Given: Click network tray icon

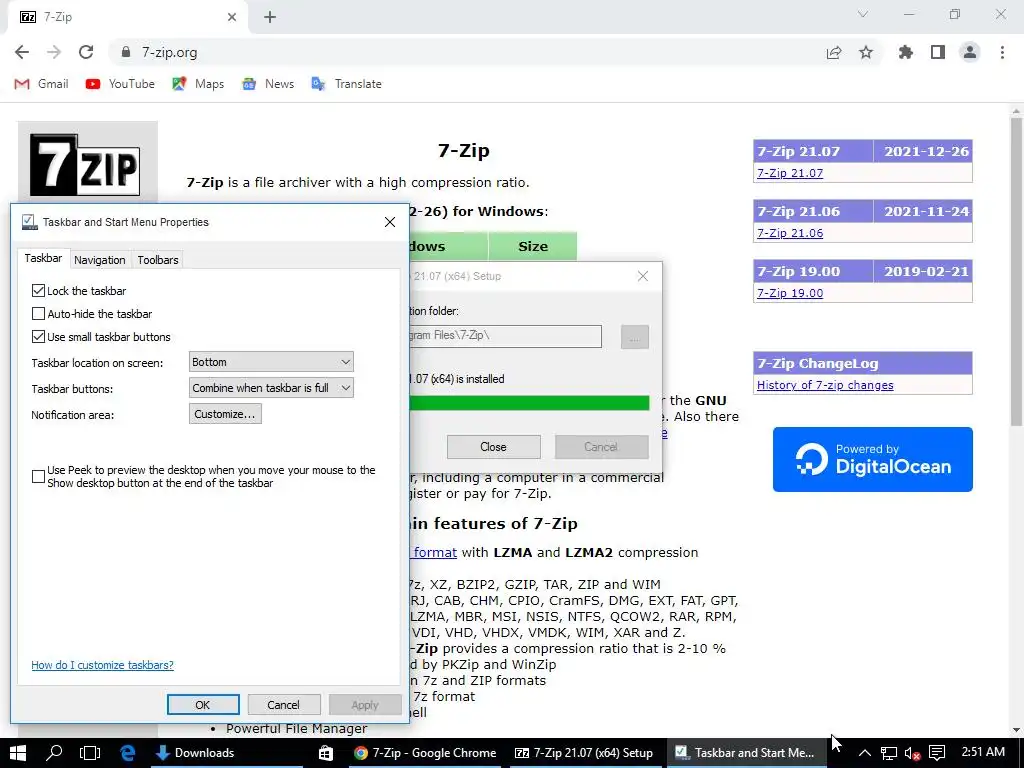Looking at the screenshot, I should pyautogui.click(x=889, y=753).
